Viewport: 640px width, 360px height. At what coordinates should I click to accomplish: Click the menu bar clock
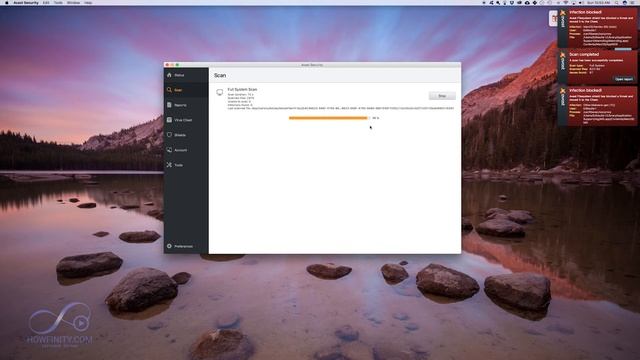pos(598,2)
